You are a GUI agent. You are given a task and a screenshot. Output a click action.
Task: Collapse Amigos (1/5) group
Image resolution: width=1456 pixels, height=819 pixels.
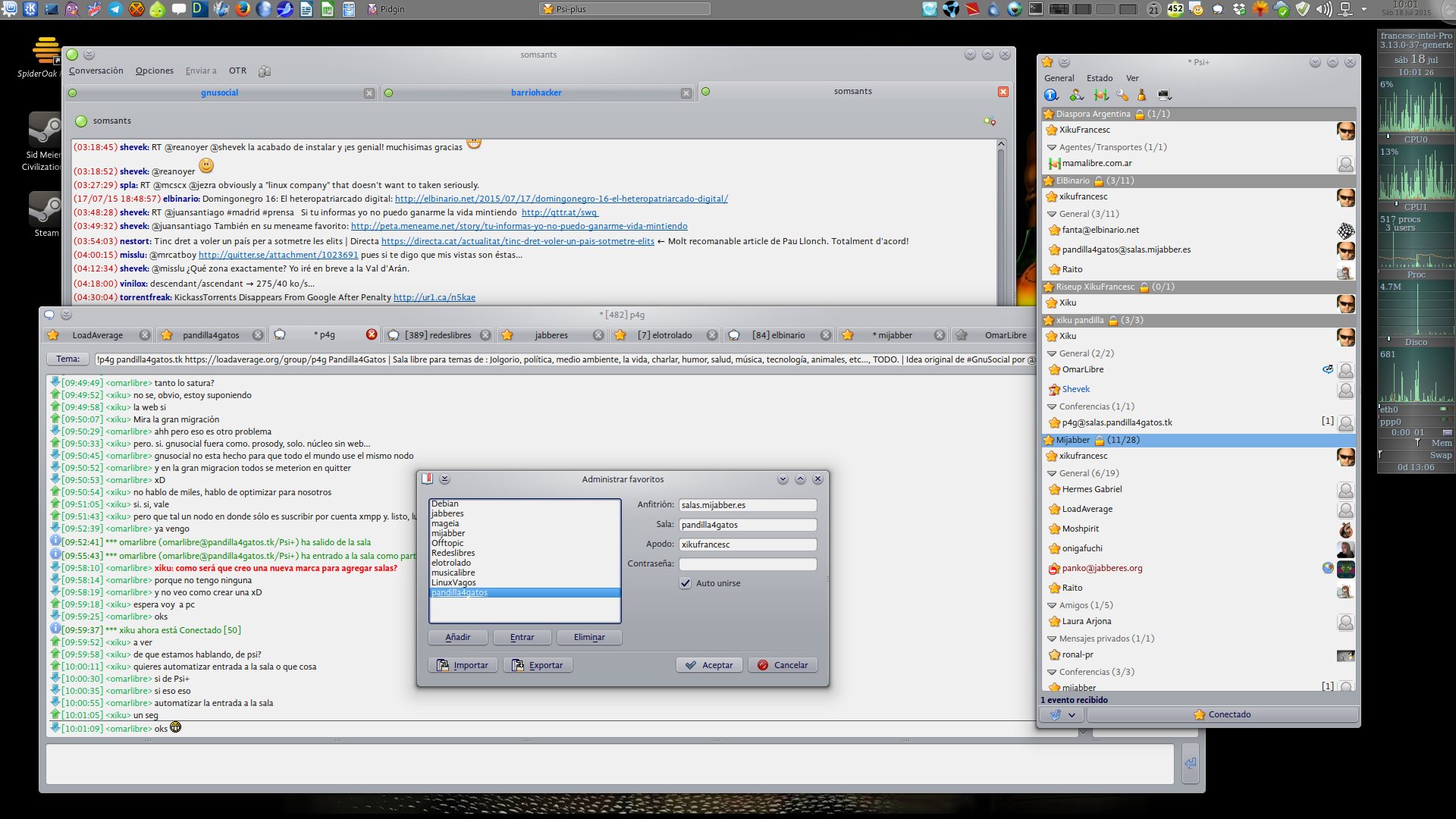point(1052,605)
